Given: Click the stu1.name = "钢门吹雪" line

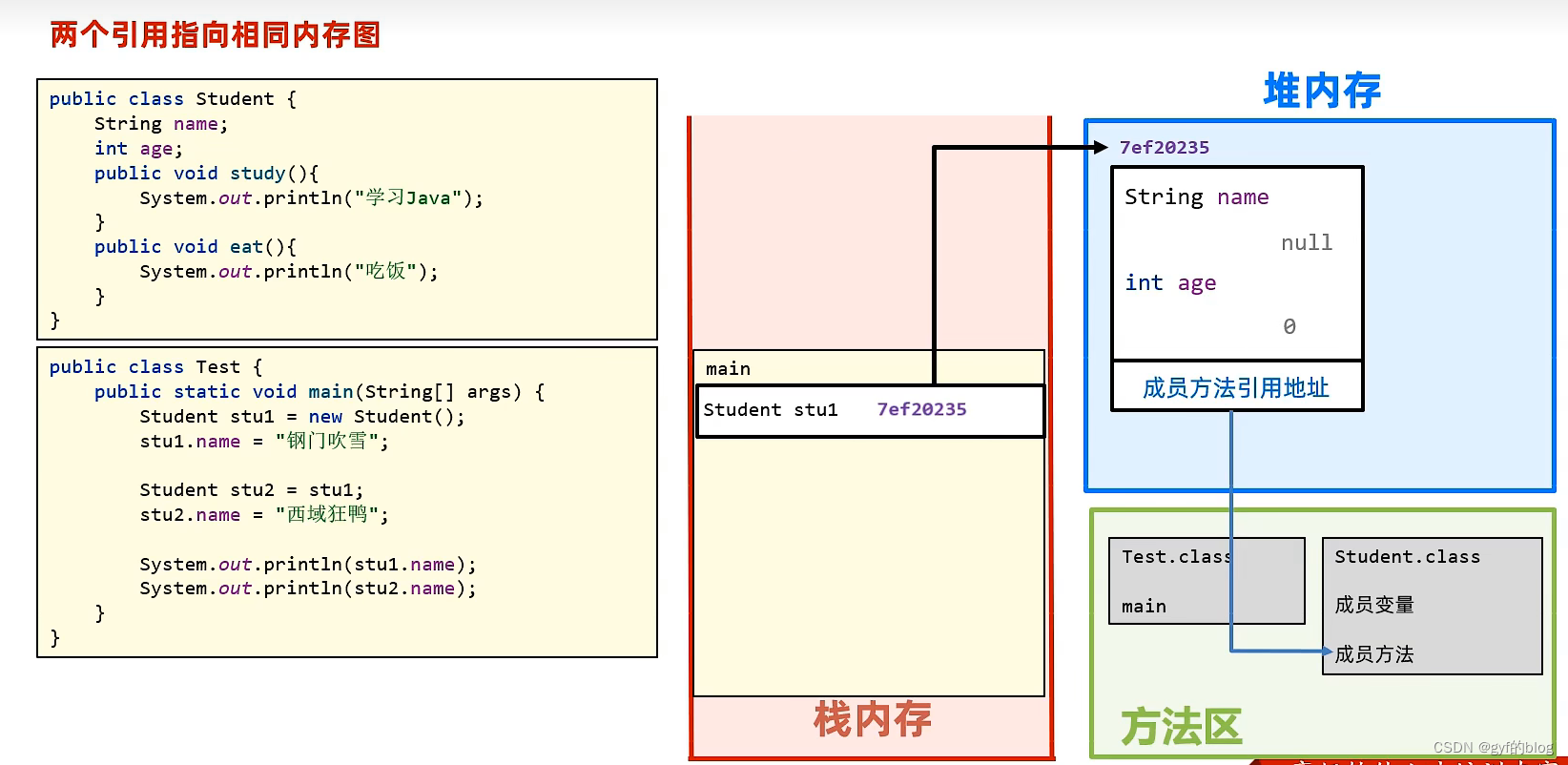Looking at the screenshot, I should tap(264, 442).
